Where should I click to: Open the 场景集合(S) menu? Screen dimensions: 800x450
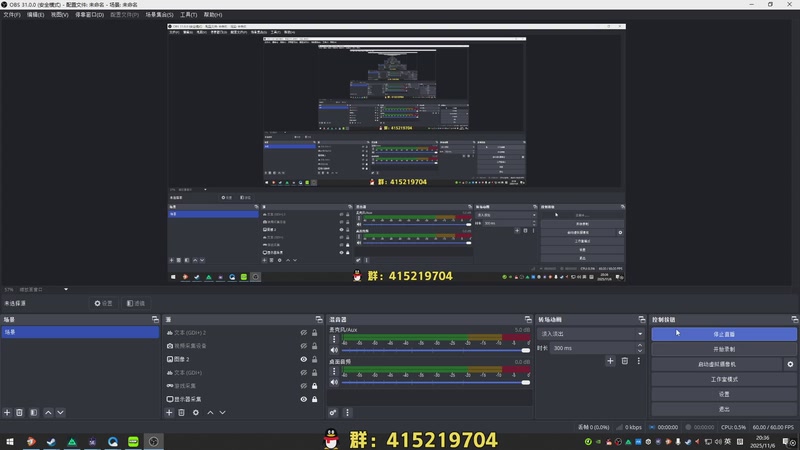pyautogui.click(x=159, y=15)
